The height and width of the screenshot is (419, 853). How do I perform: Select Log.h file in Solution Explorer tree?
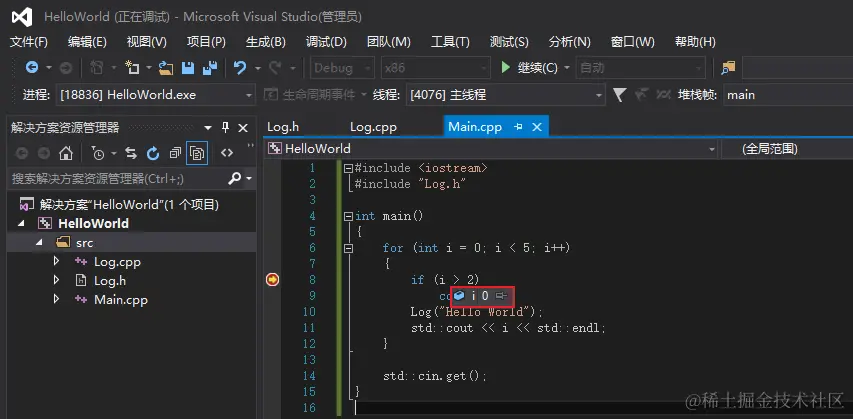pos(110,281)
